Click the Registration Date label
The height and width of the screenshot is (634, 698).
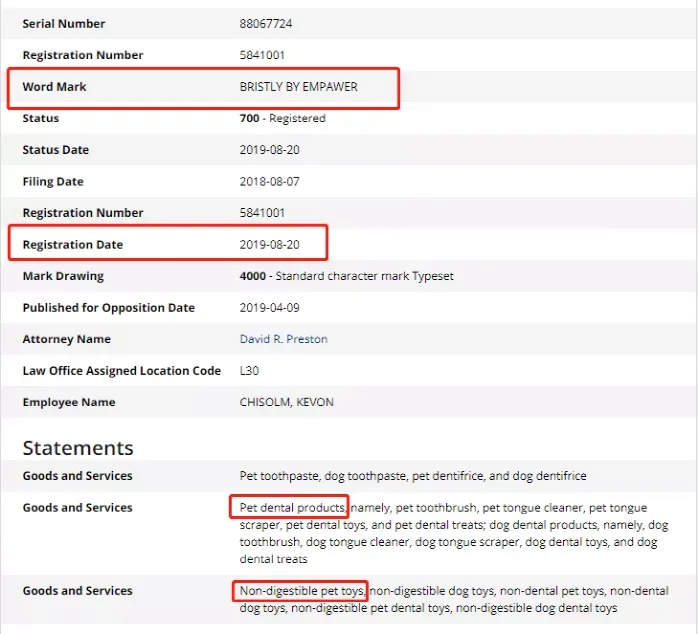(73, 245)
